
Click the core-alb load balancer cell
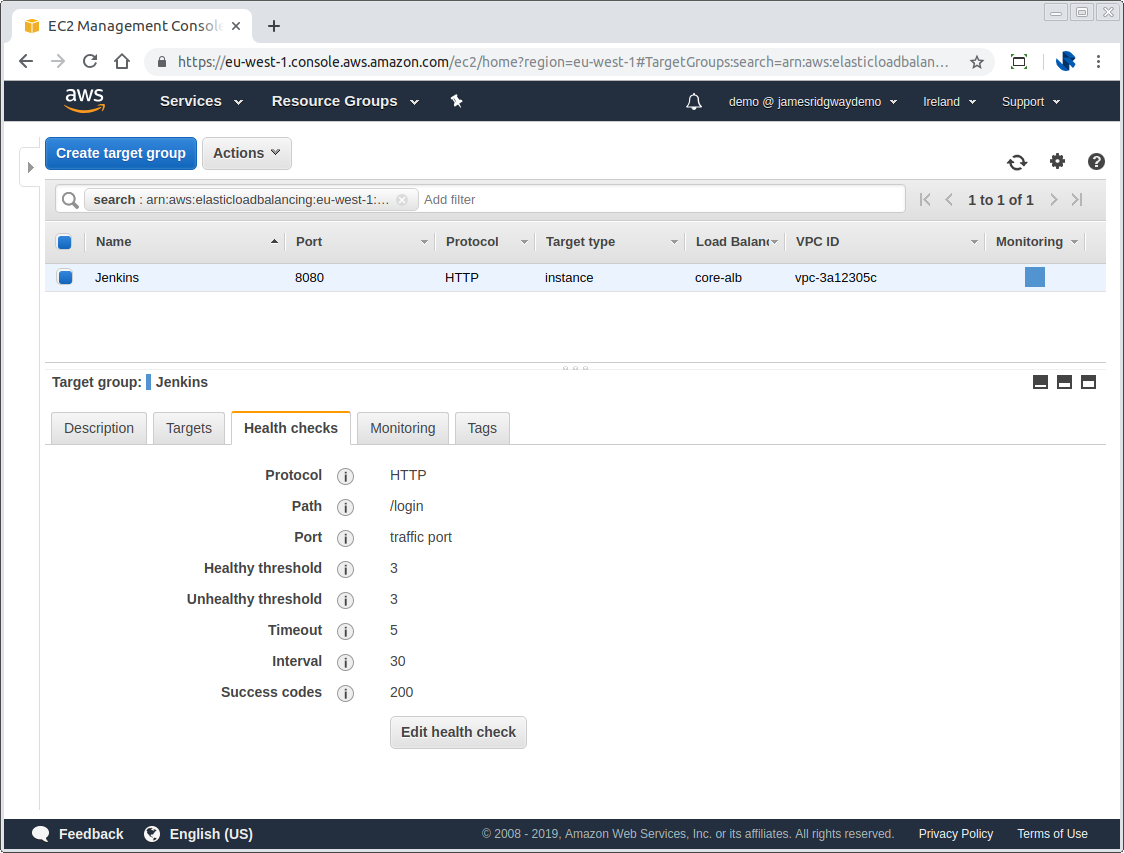[718, 278]
